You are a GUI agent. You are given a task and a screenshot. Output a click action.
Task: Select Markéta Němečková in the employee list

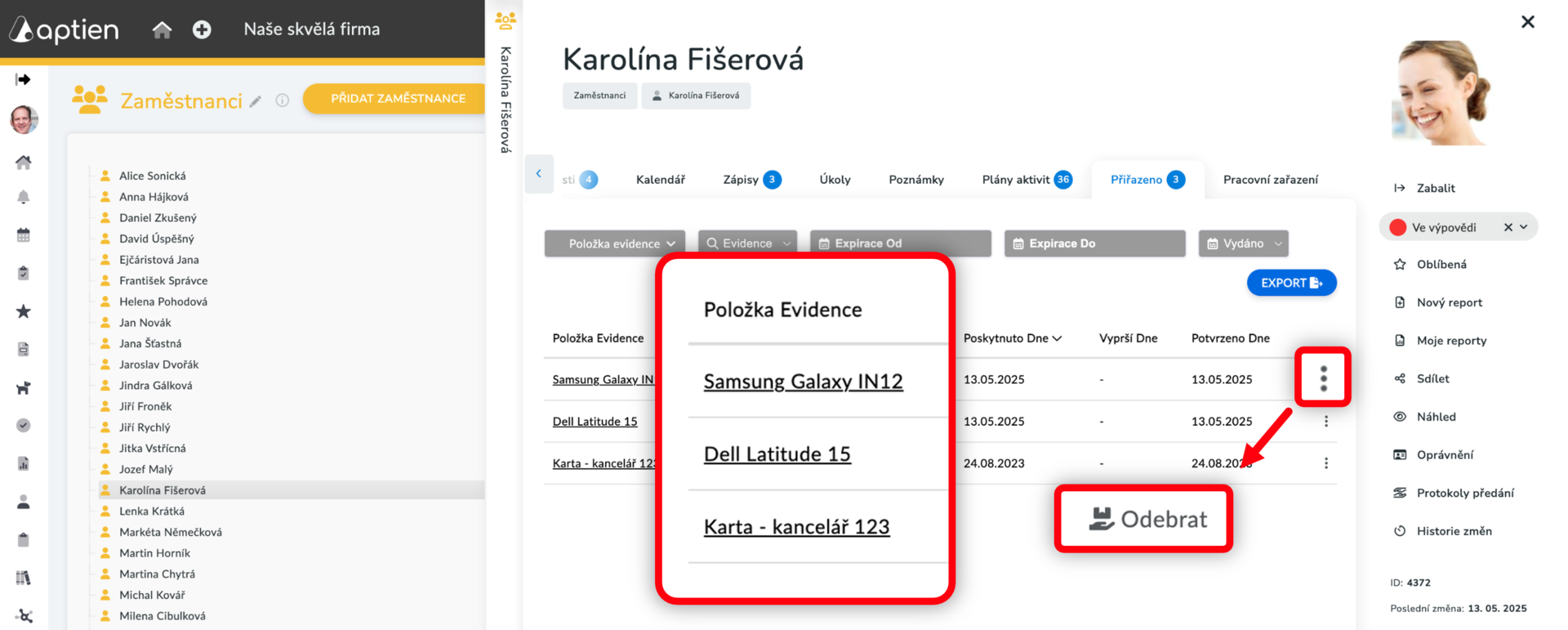[170, 532]
